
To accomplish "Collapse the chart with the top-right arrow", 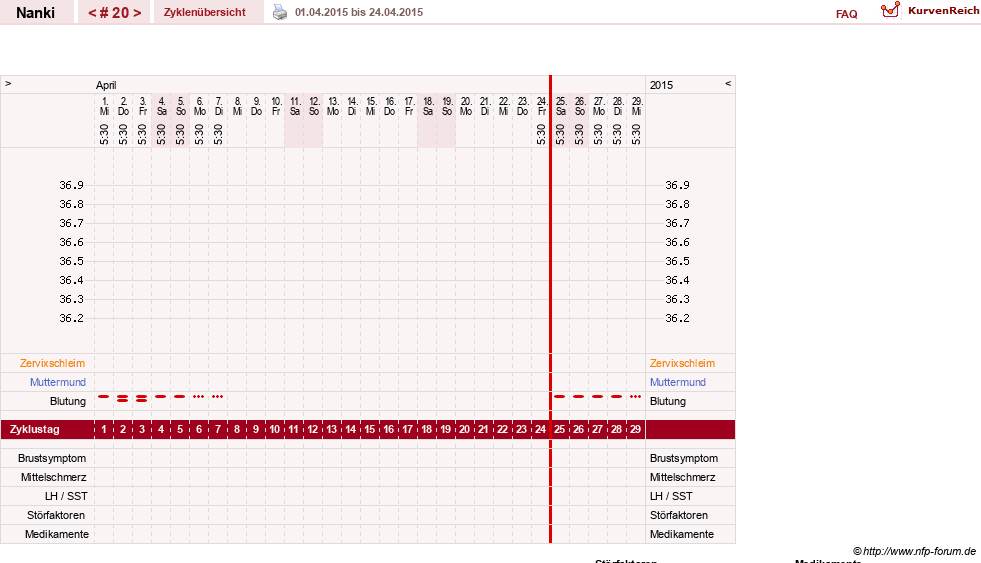I will 728,83.
